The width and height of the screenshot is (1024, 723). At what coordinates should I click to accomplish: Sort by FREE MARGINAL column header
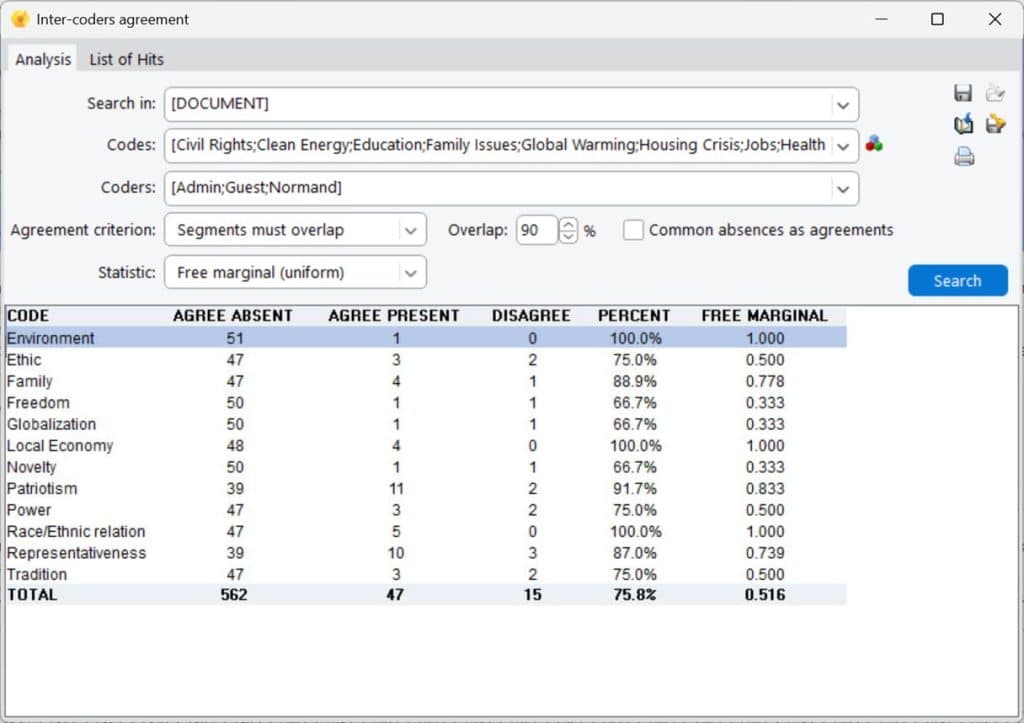765,315
